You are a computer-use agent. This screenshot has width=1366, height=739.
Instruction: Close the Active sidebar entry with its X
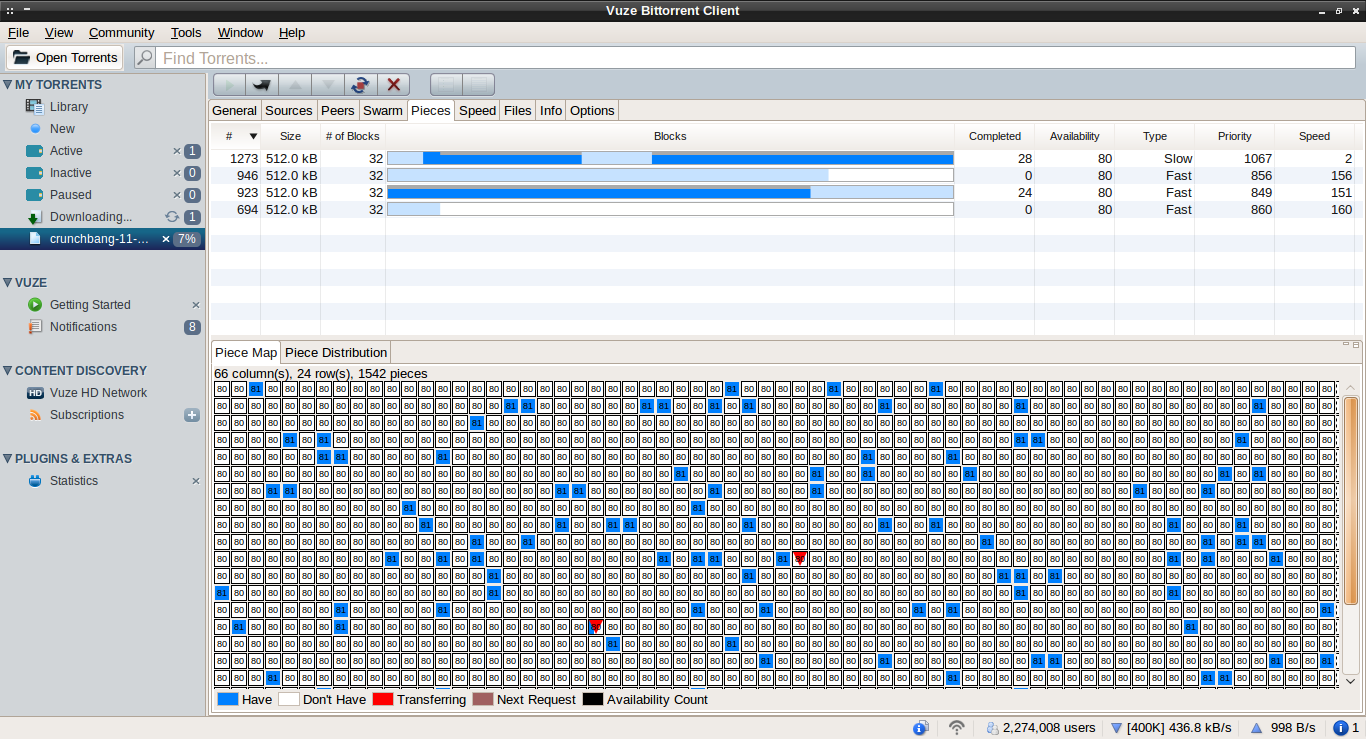177,151
